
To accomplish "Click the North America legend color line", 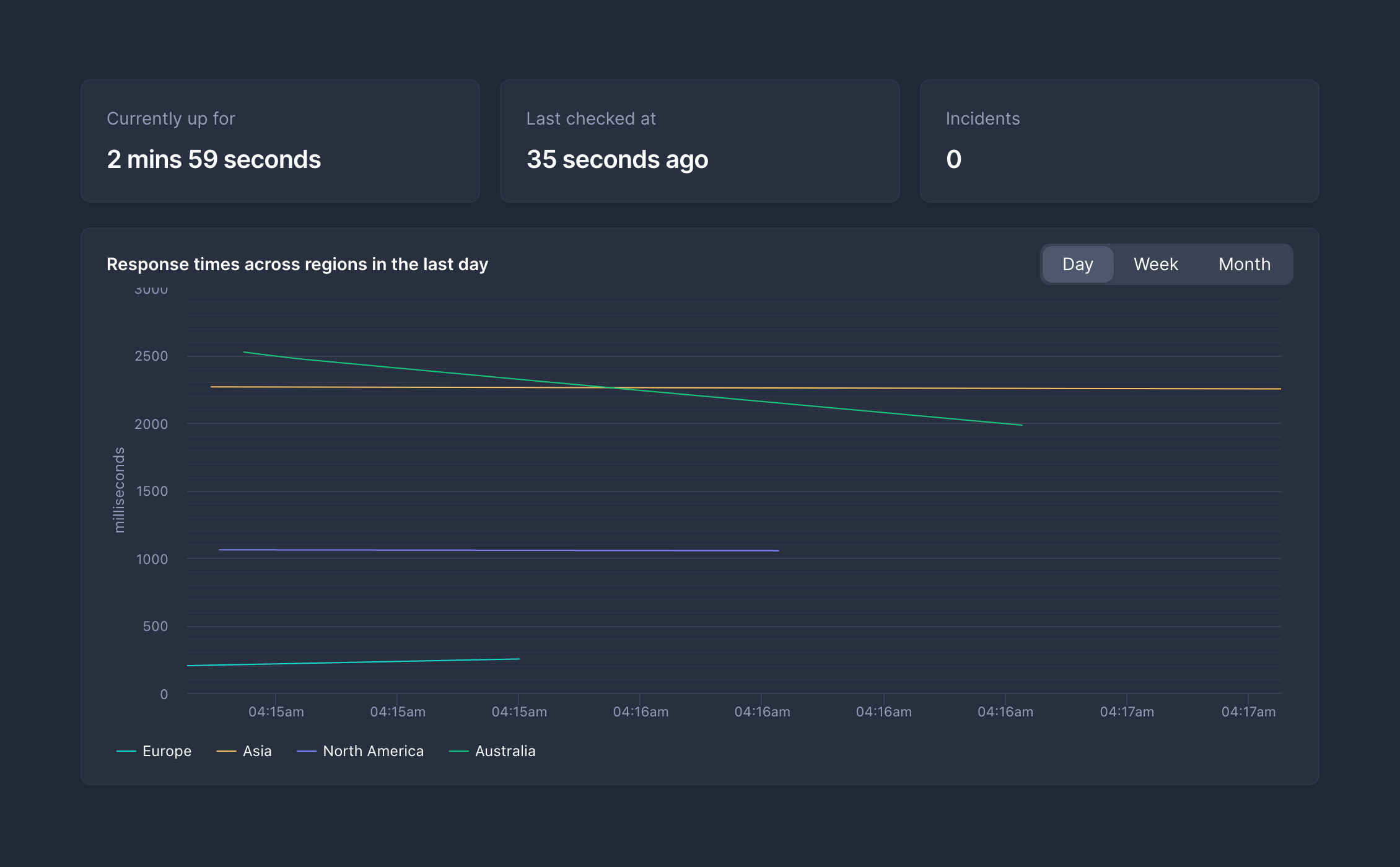I will (307, 751).
